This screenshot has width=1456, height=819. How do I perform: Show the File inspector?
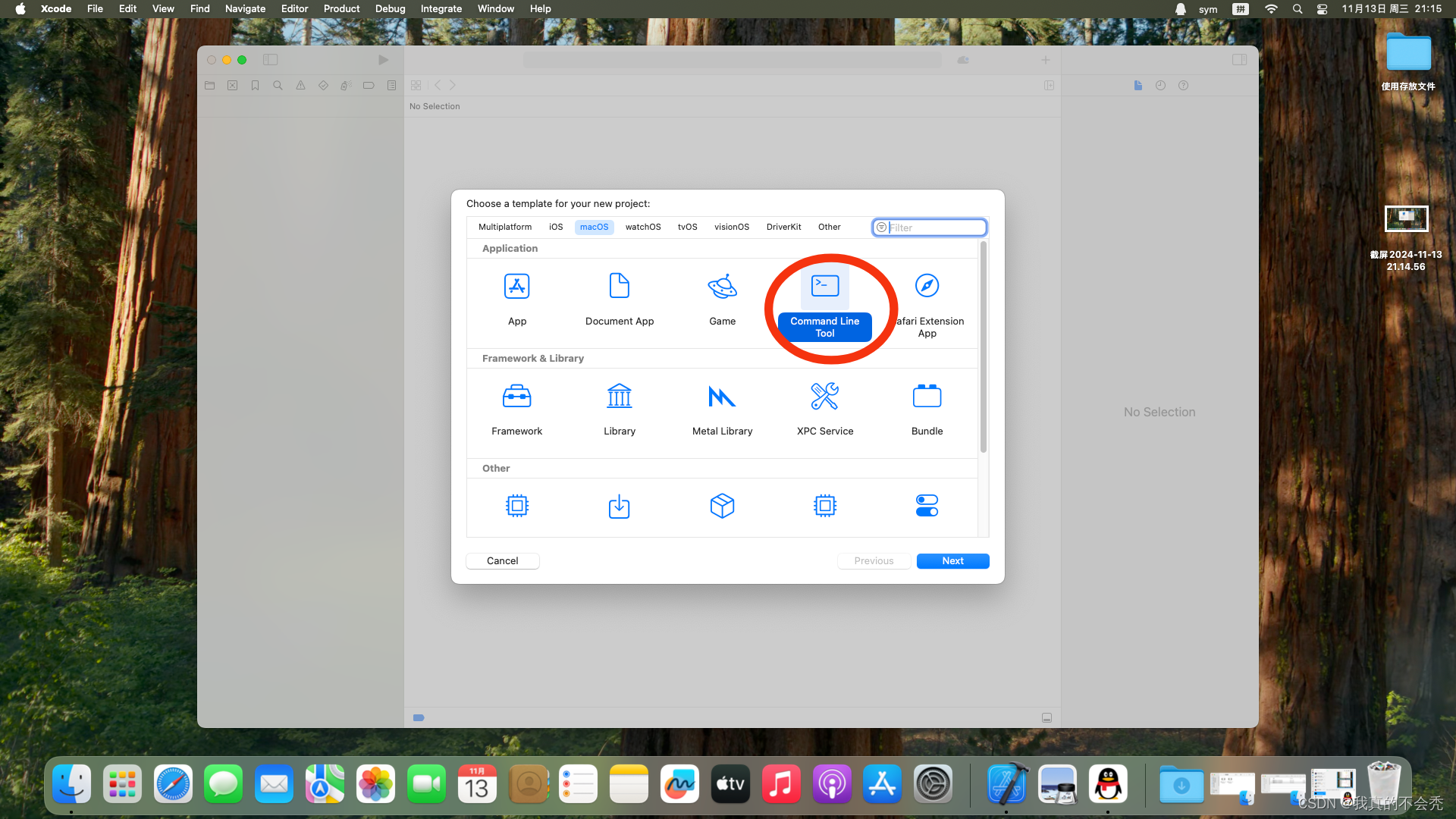(1138, 86)
